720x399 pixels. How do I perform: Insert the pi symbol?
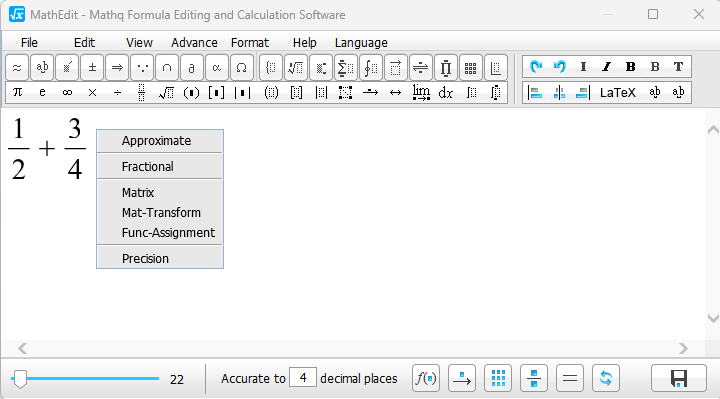tap(17, 92)
